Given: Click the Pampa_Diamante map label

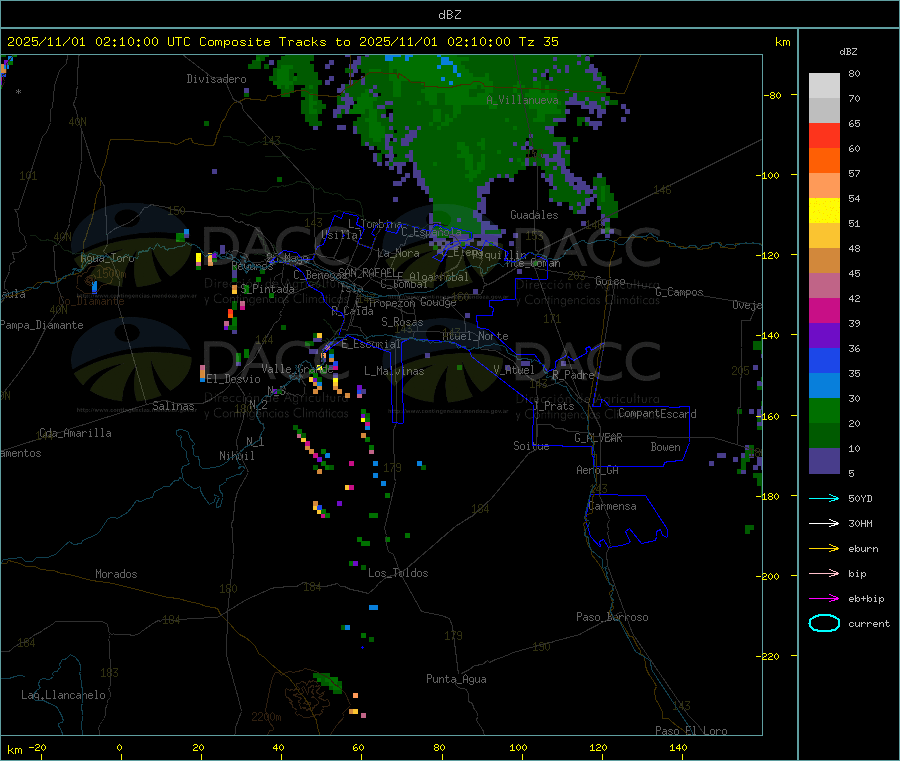Looking at the screenshot, I should (x=42, y=325).
